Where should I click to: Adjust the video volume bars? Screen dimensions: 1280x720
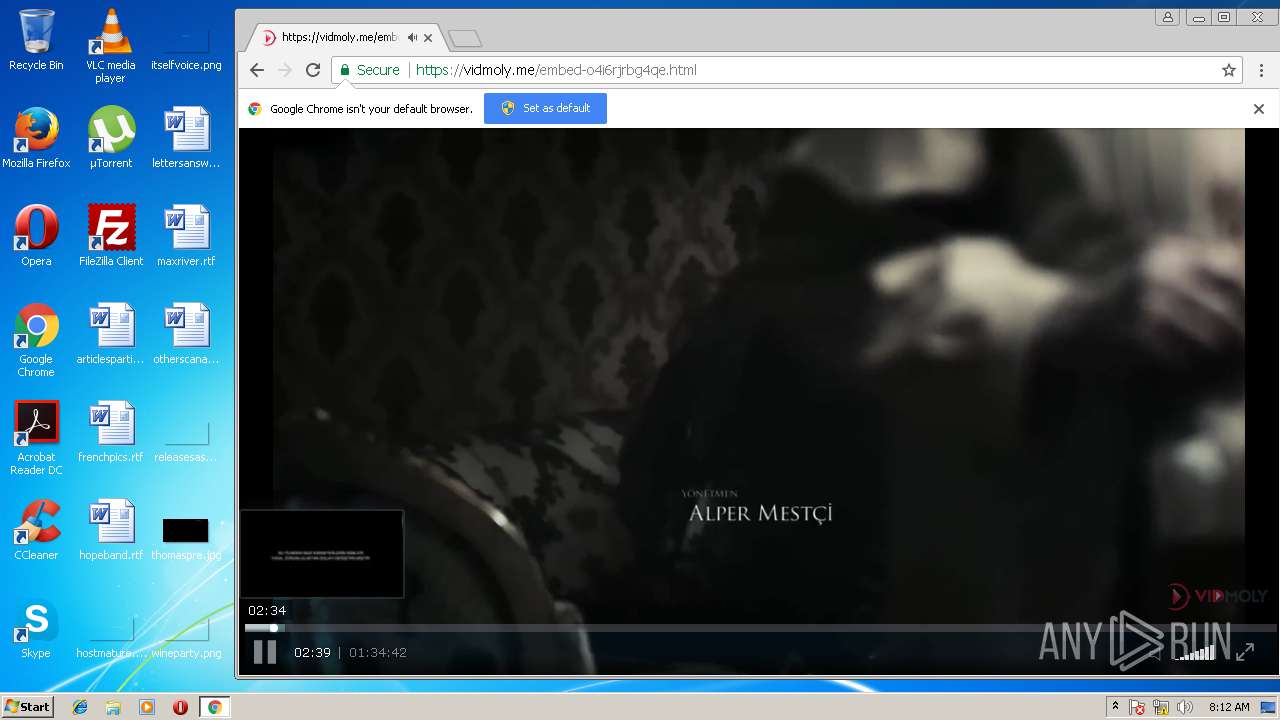pos(1195,652)
